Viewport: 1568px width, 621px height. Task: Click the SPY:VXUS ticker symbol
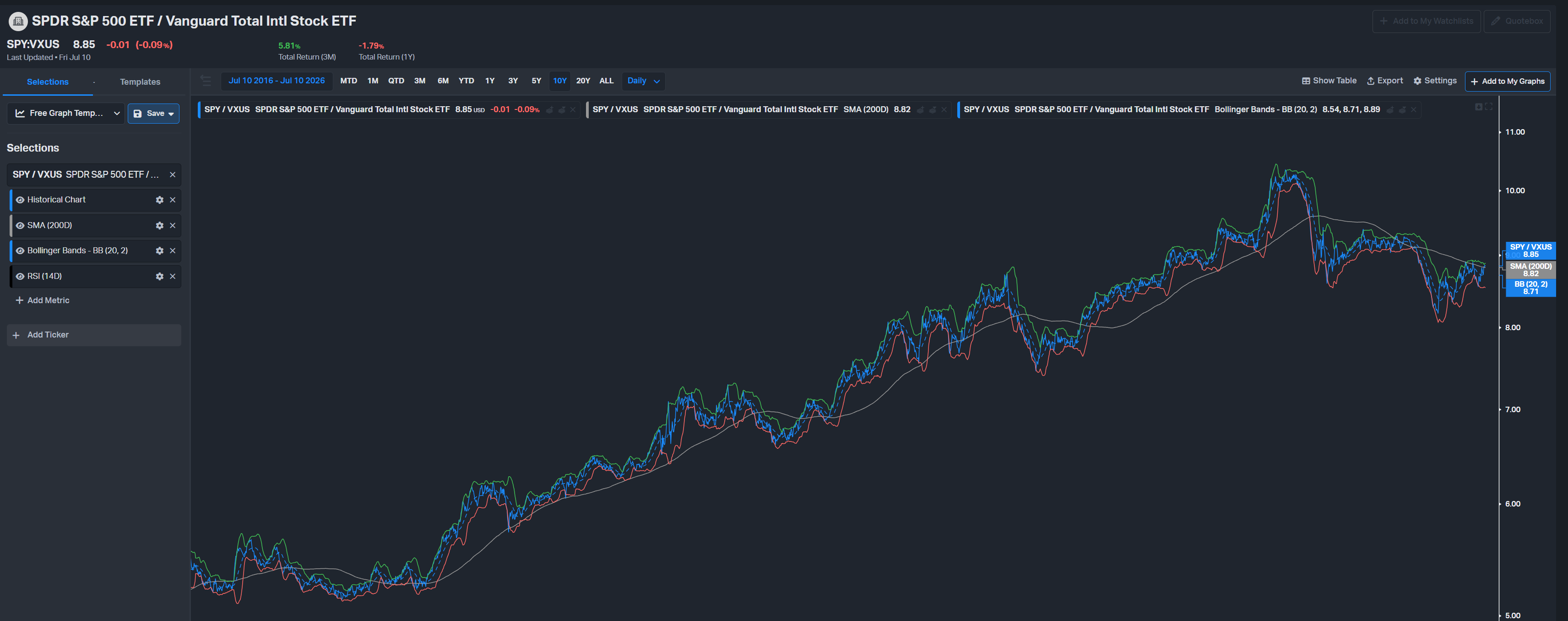(33, 44)
